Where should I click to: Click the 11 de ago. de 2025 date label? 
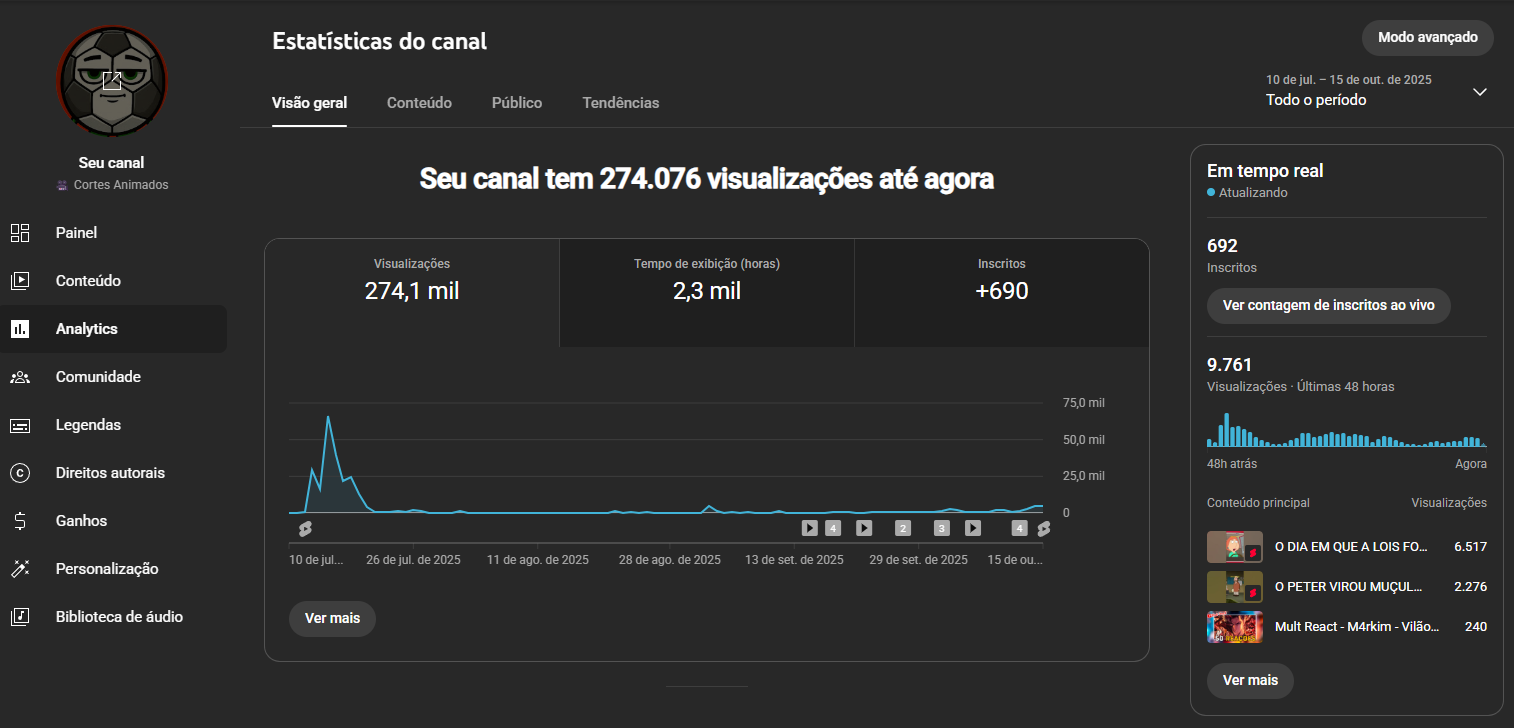[538, 560]
